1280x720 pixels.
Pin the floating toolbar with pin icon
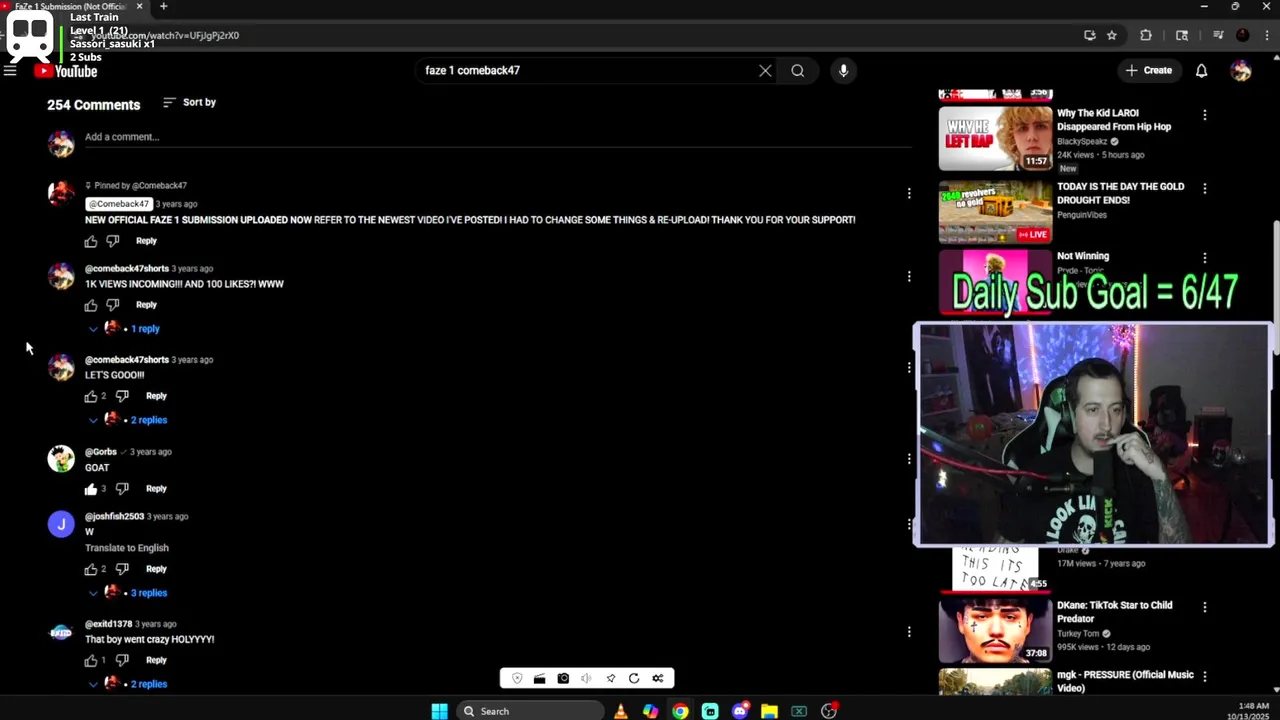(x=610, y=678)
